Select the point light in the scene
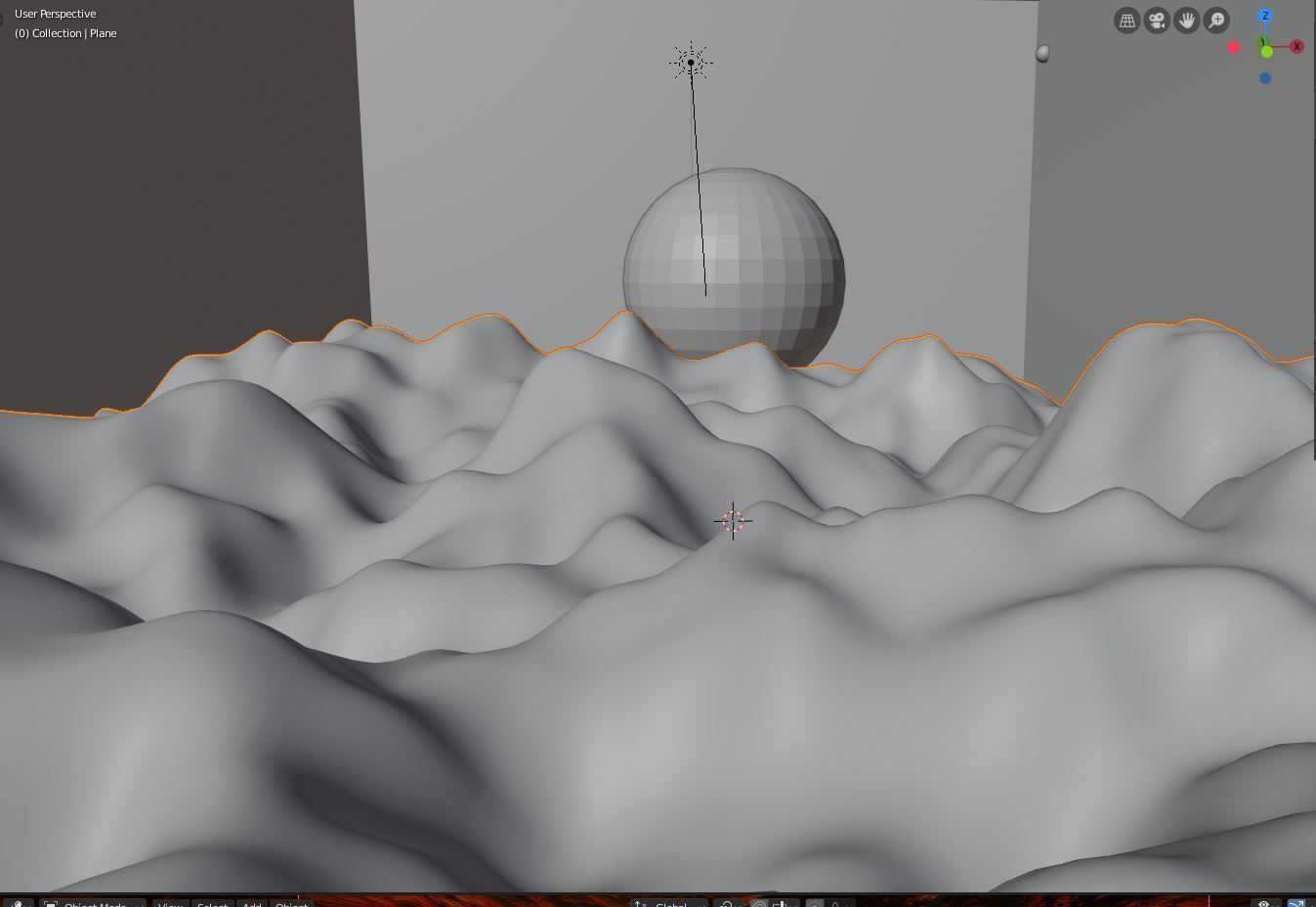Viewport: 1316px width, 907px height. 691,62
